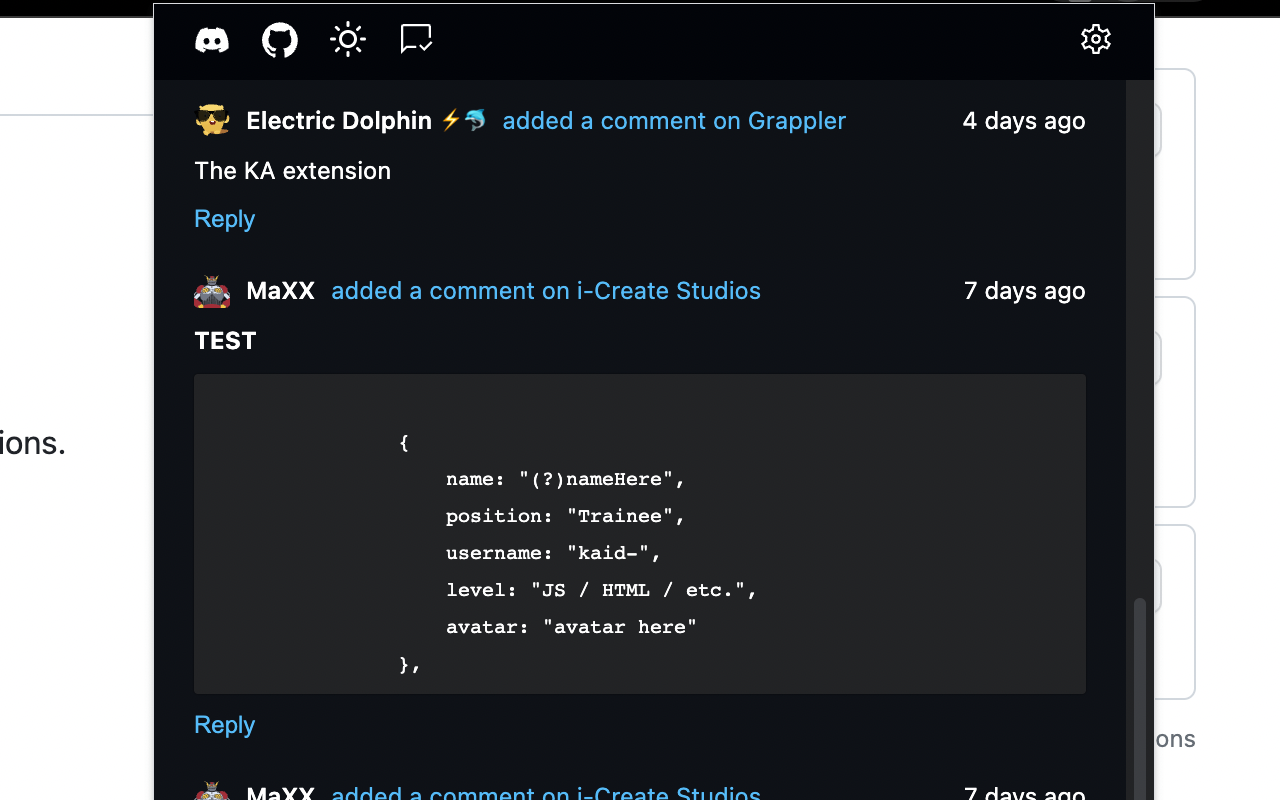Click the username "kaid-" line in code block
Image resolution: width=1280 pixels, height=800 pixels.
tap(553, 553)
